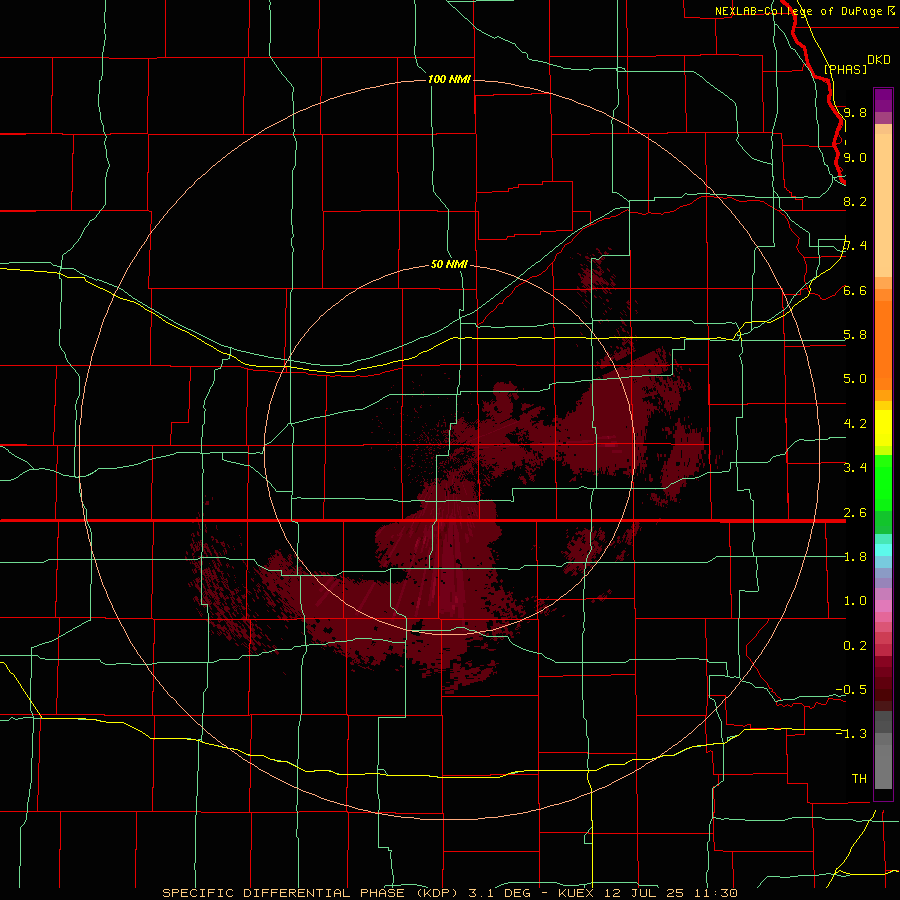Image resolution: width=900 pixels, height=900 pixels.
Task: Click the (KDP) product code in caption
Action: click(x=439, y=893)
